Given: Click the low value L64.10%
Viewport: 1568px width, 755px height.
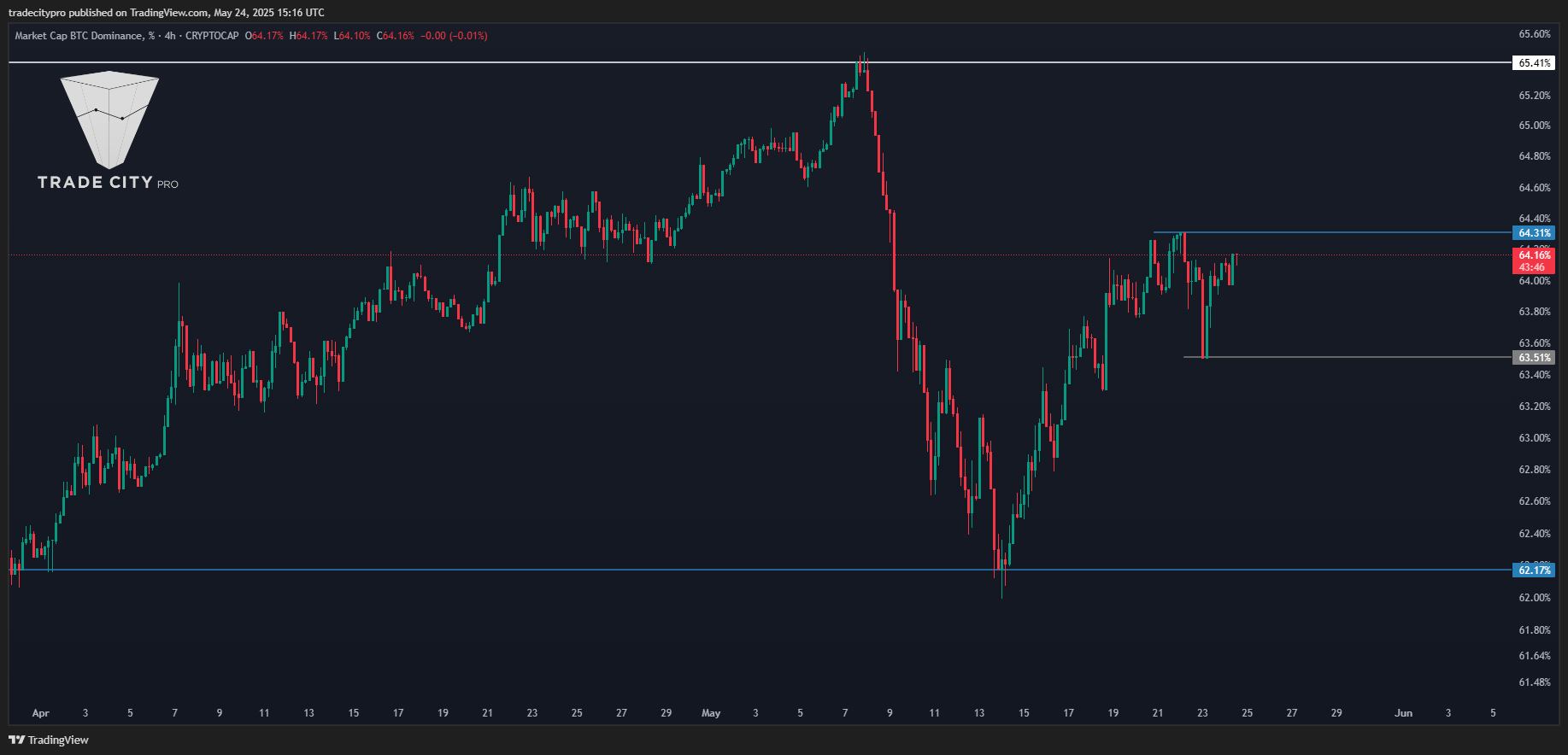Looking at the screenshot, I should (x=352, y=36).
